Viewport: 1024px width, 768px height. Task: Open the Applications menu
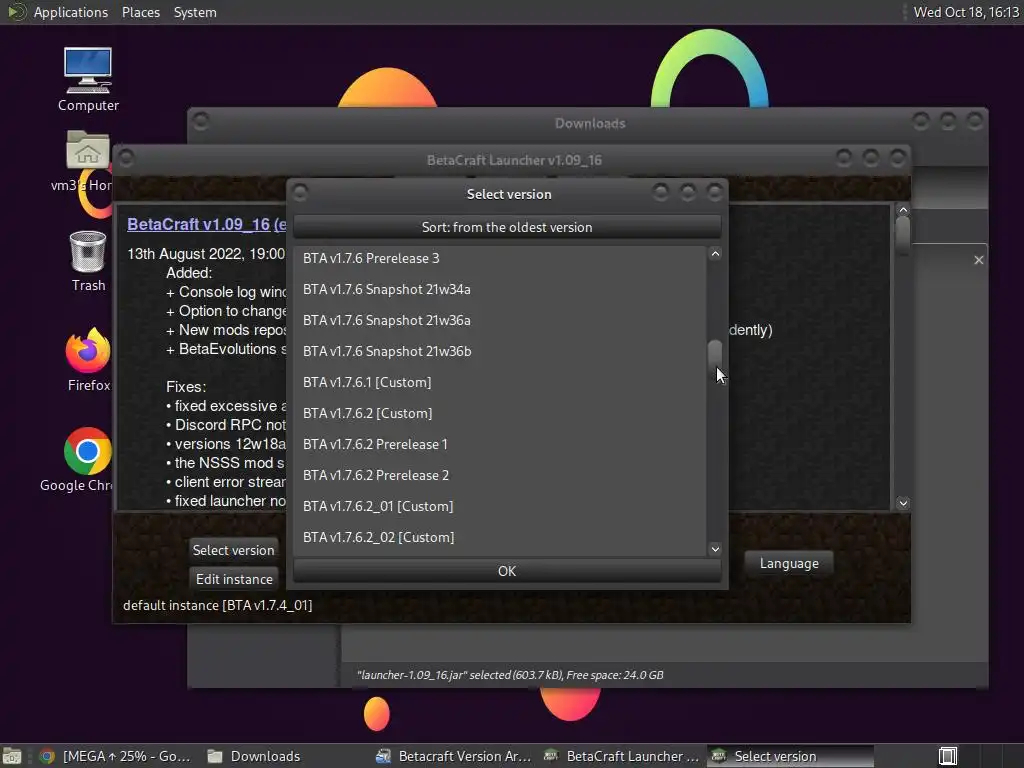tap(71, 12)
